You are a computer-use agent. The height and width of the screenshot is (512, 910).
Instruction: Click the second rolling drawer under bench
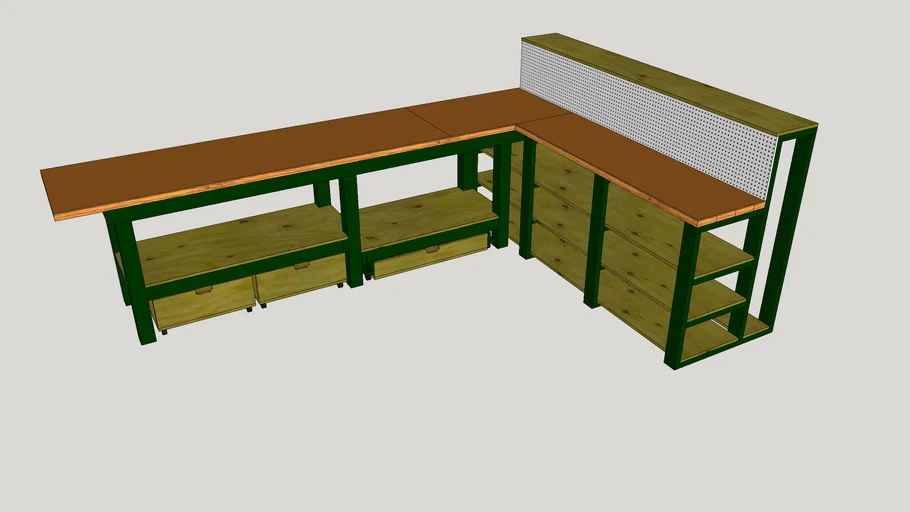point(300,280)
